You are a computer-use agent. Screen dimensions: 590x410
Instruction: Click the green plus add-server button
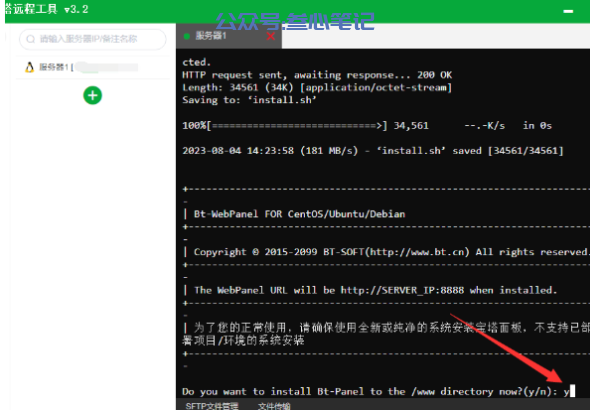point(93,95)
